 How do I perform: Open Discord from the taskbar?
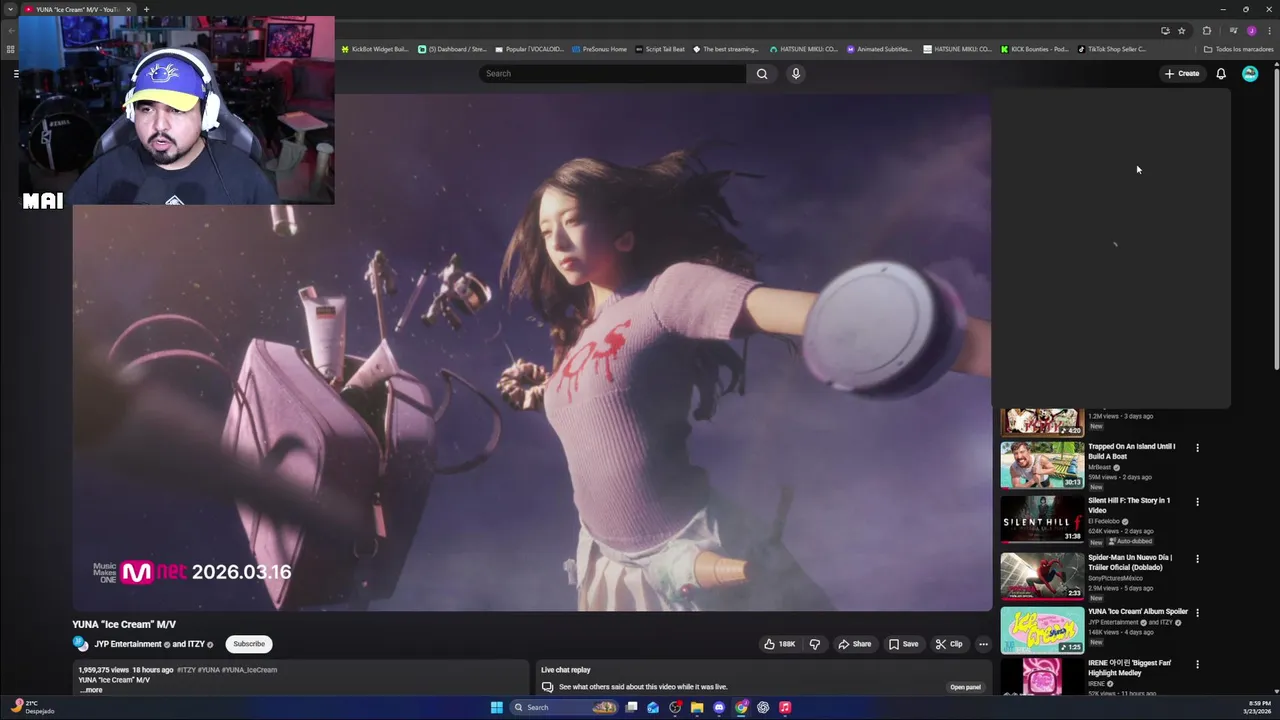[x=719, y=707]
